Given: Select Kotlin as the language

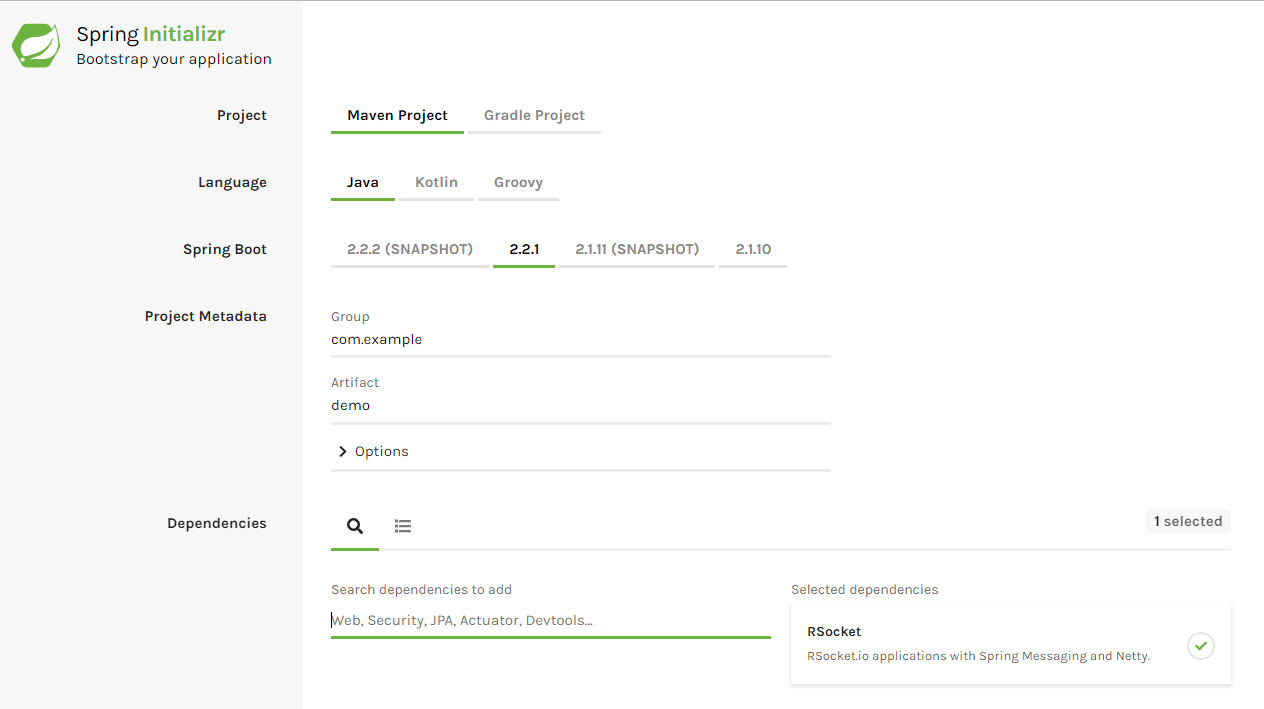Looking at the screenshot, I should coord(436,183).
